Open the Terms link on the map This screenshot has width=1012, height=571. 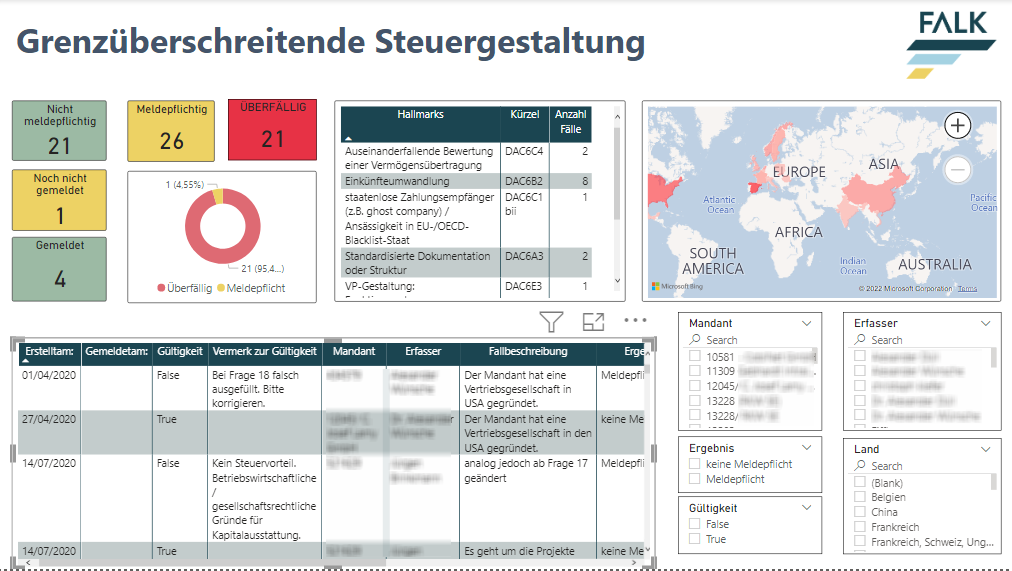tap(967, 288)
